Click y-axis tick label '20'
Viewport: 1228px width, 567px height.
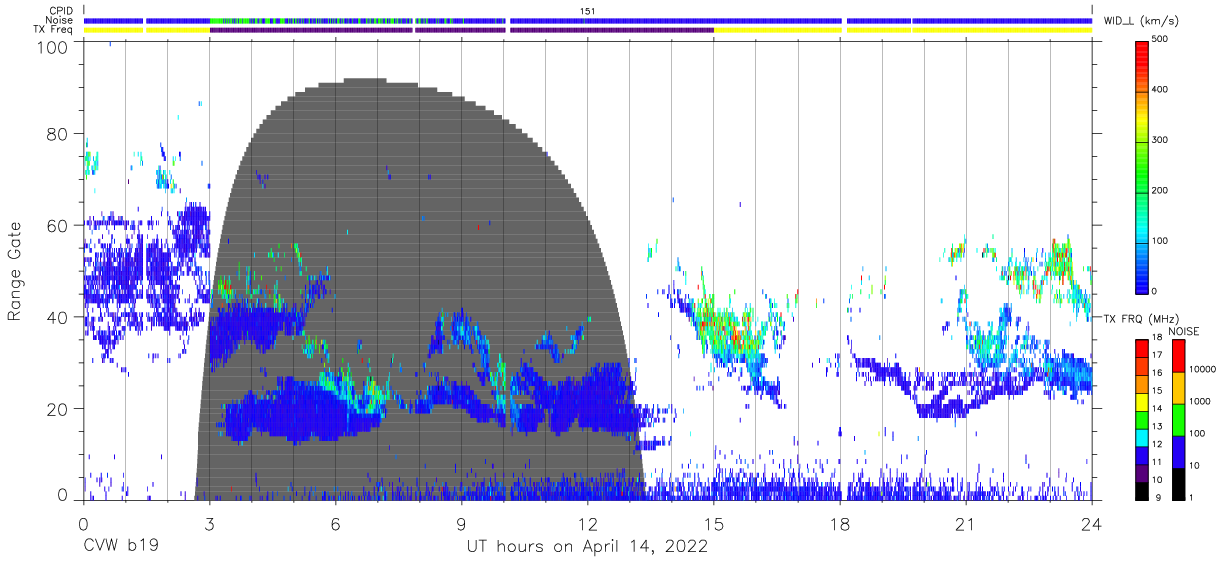[x=59, y=408]
